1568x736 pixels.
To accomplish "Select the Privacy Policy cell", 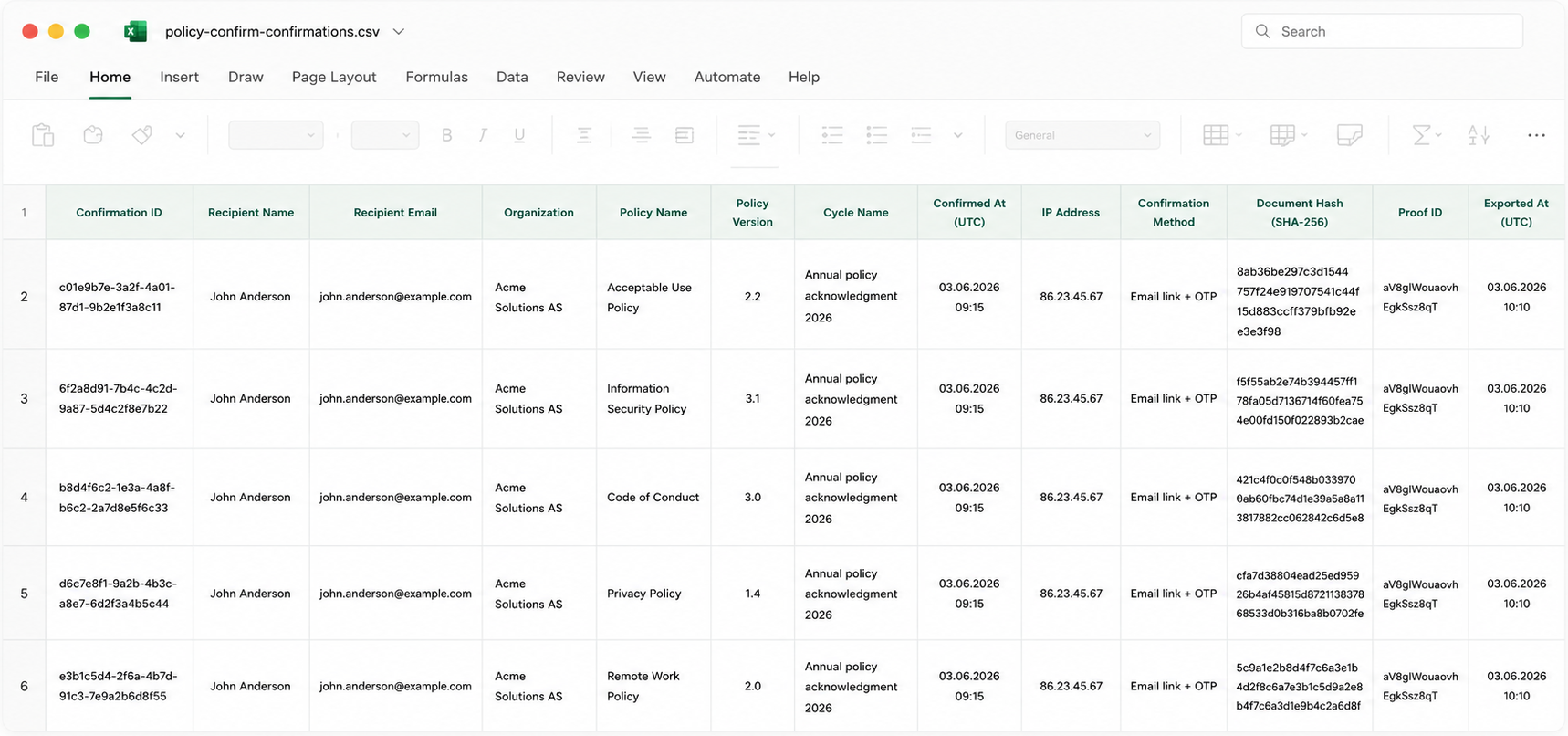I will tap(653, 594).
